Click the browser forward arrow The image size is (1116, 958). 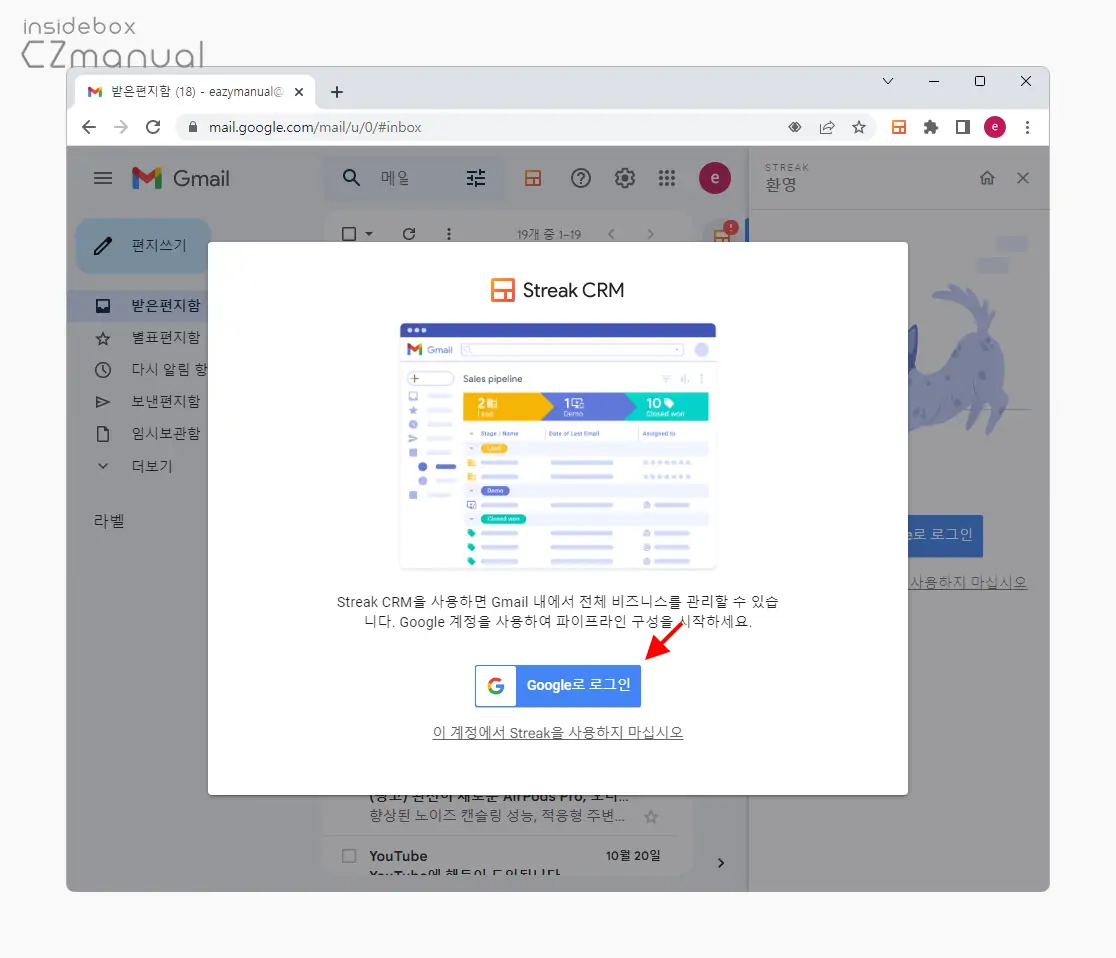tap(121, 127)
